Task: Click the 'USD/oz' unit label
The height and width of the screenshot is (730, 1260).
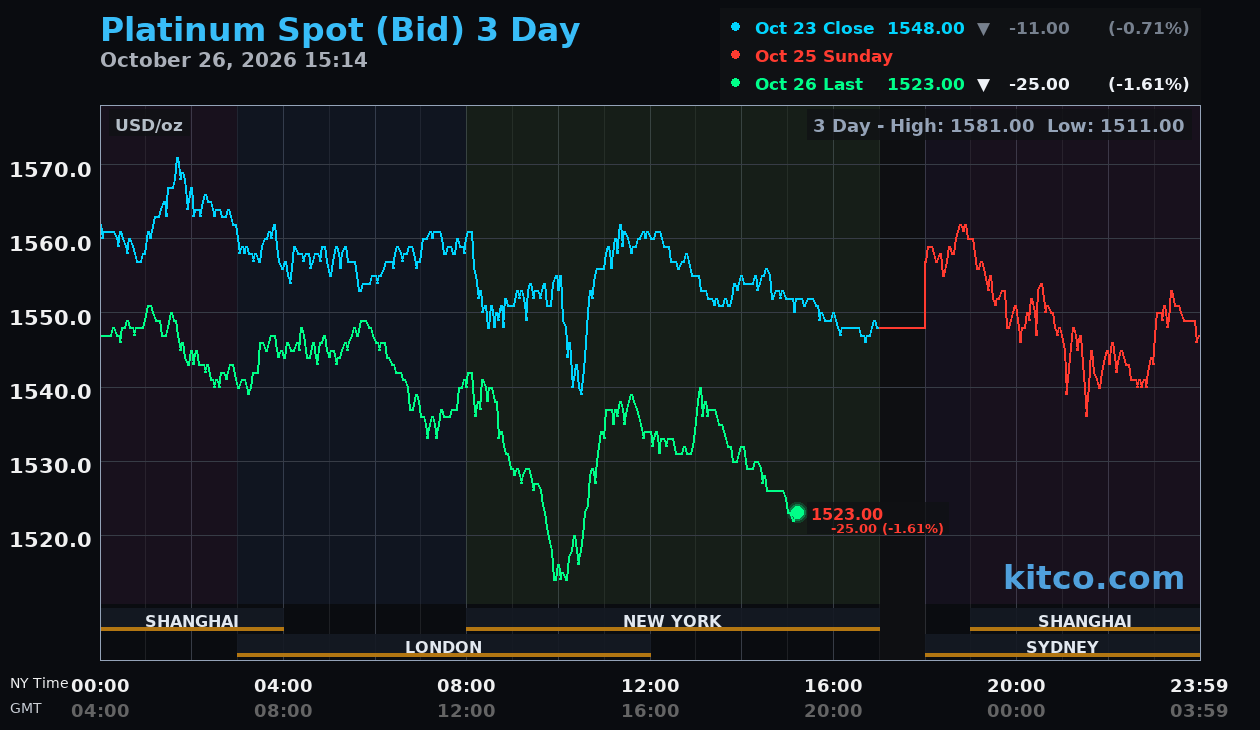Action: pyautogui.click(x=149, y=125)
